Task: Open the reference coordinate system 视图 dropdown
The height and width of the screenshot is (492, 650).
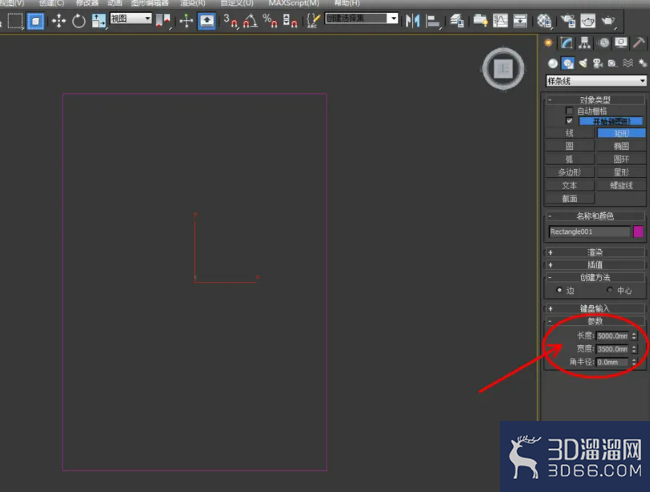Action: click(x=131, y=19)
